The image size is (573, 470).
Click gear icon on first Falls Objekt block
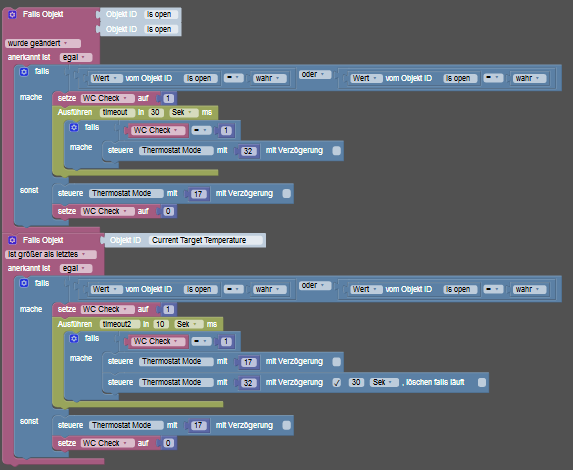pyautogui.click(x=12, y=15)
